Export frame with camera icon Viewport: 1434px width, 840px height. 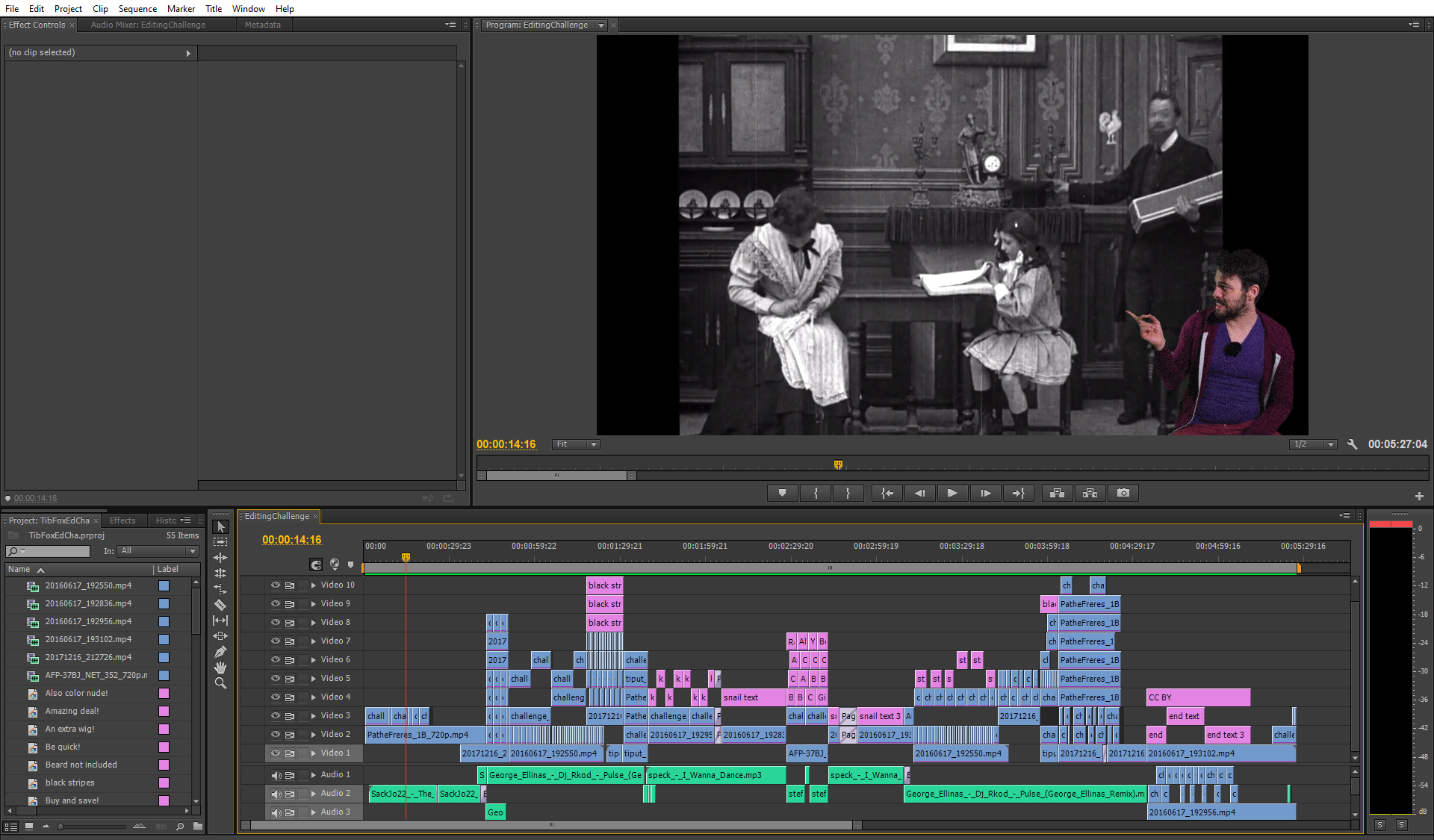click(x=1123, y=494)
